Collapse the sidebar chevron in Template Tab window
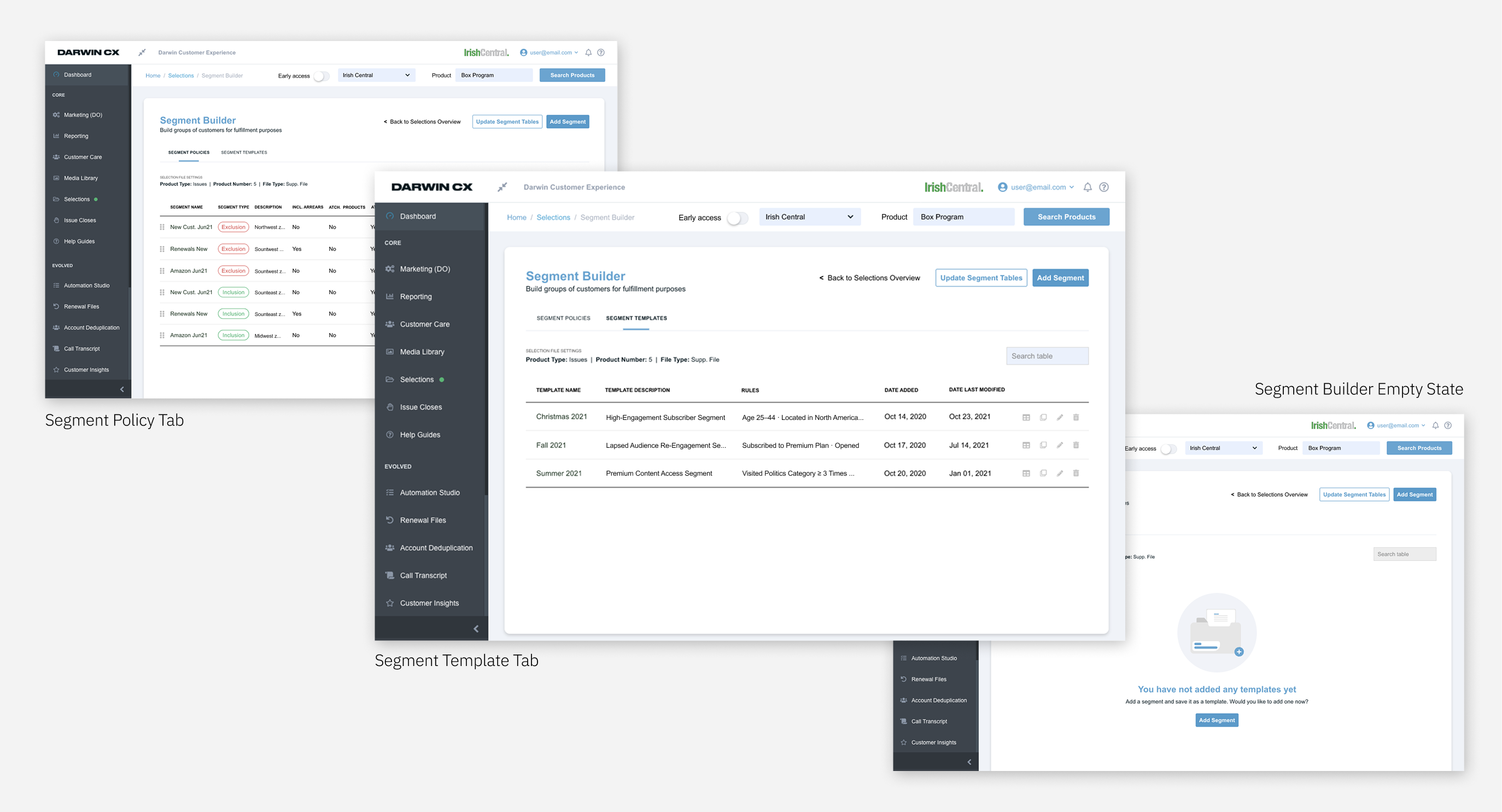The image size is (1502, 812). click(x=476, y=629)
